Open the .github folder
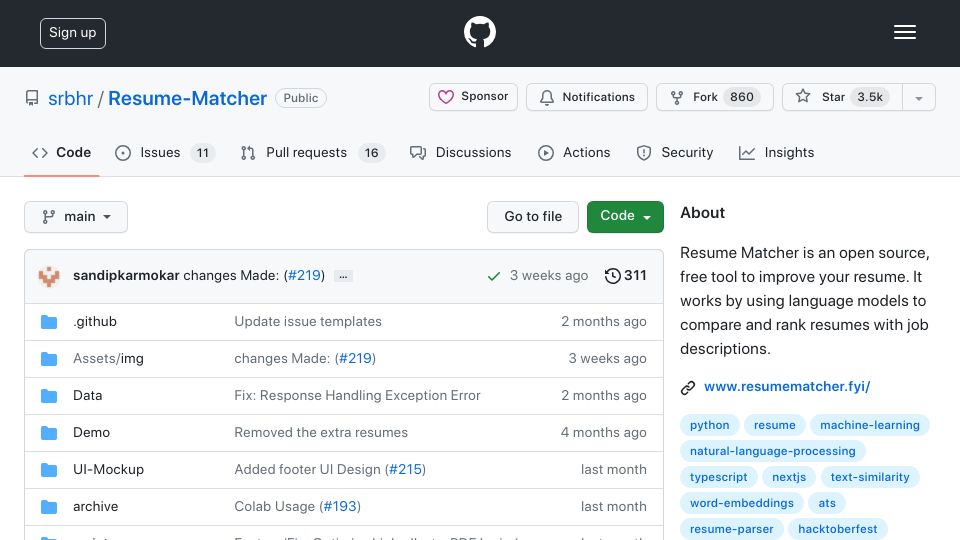This screenshot has width=960, height=540. (95, 321)
